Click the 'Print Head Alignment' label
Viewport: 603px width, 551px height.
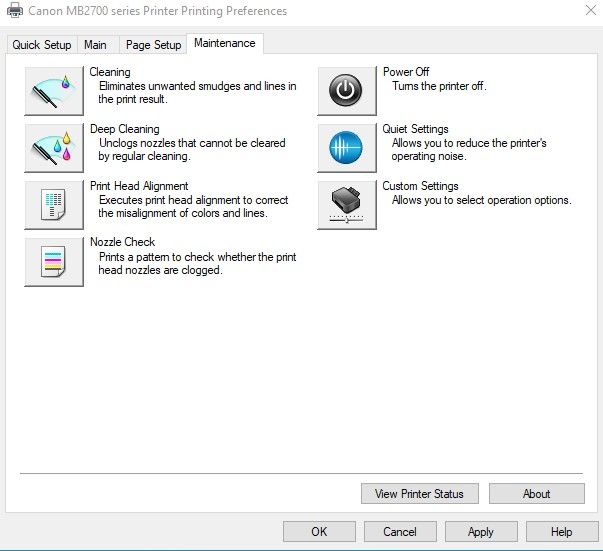click(x=139, y=186)
